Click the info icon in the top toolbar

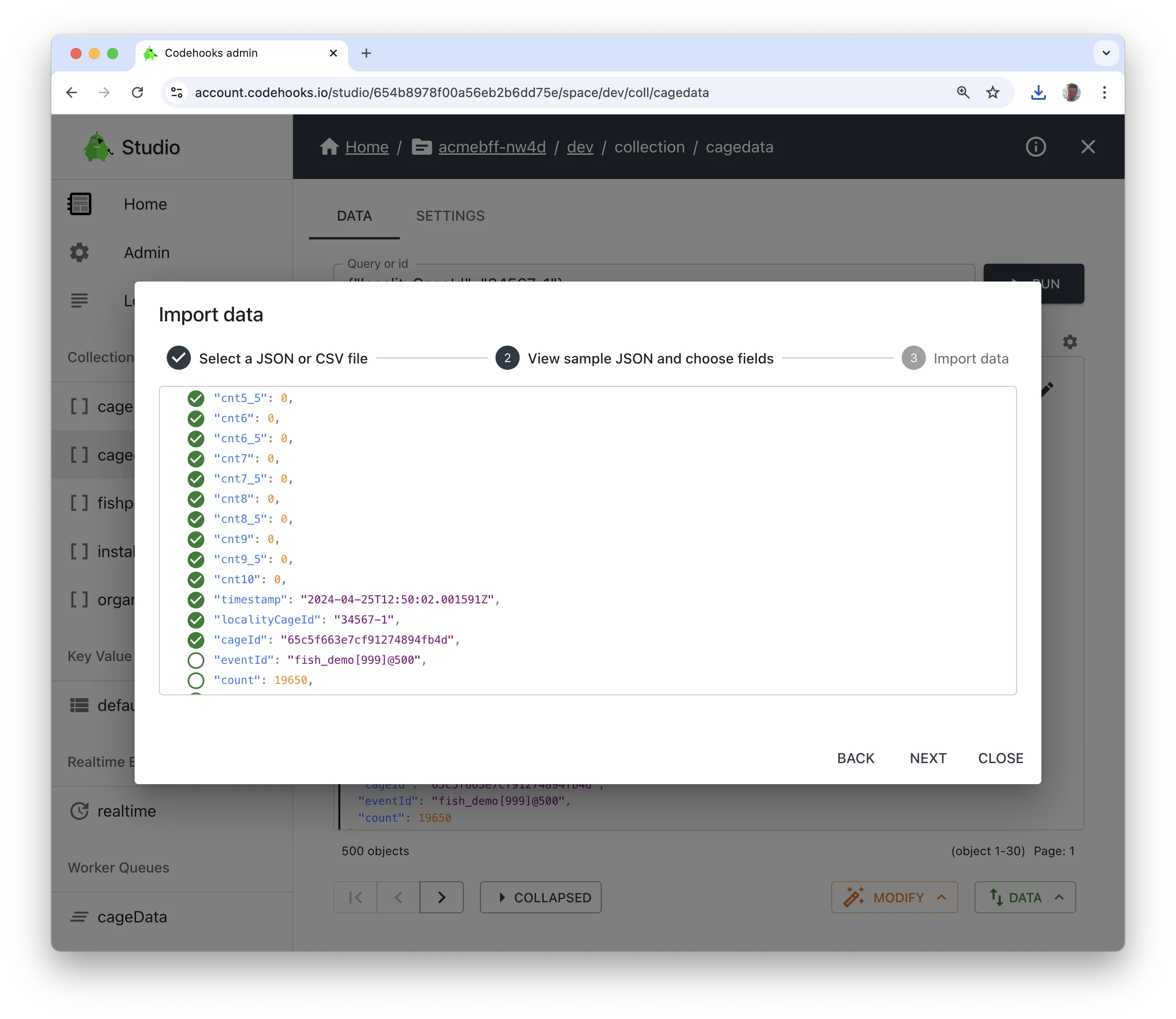pos(1036,146)
